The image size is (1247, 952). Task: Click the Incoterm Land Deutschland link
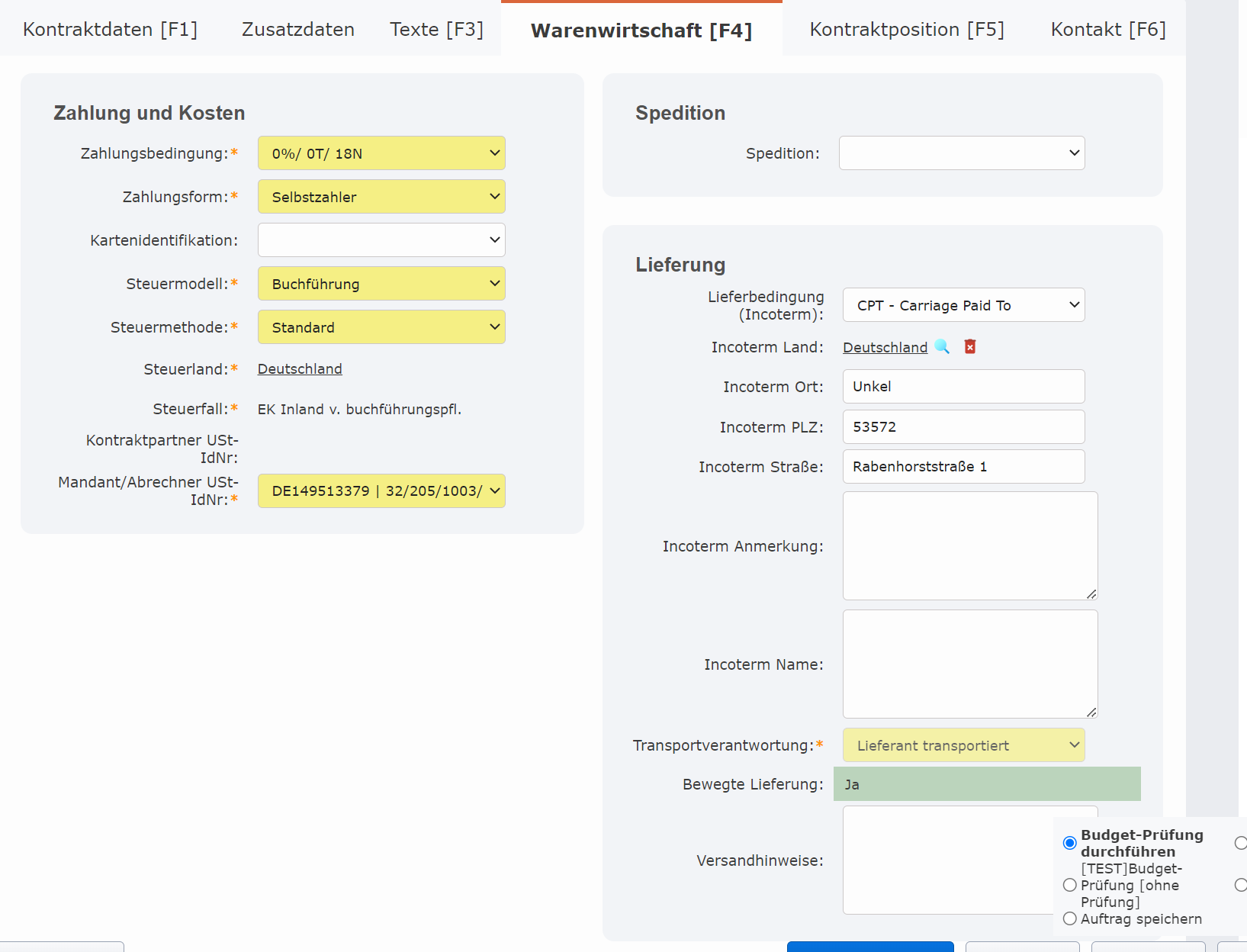(x=885, y=348)
